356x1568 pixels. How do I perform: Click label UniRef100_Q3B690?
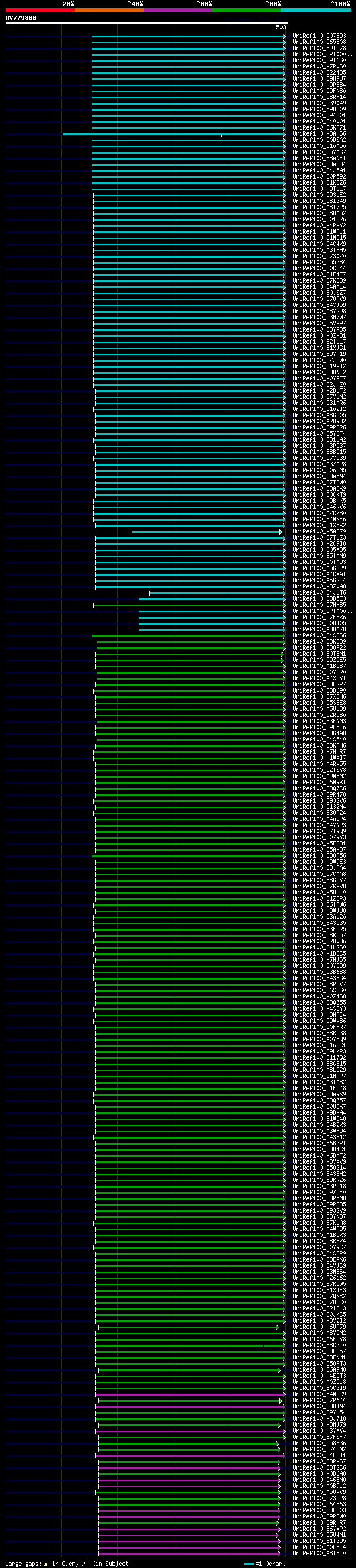coord(319,690)
